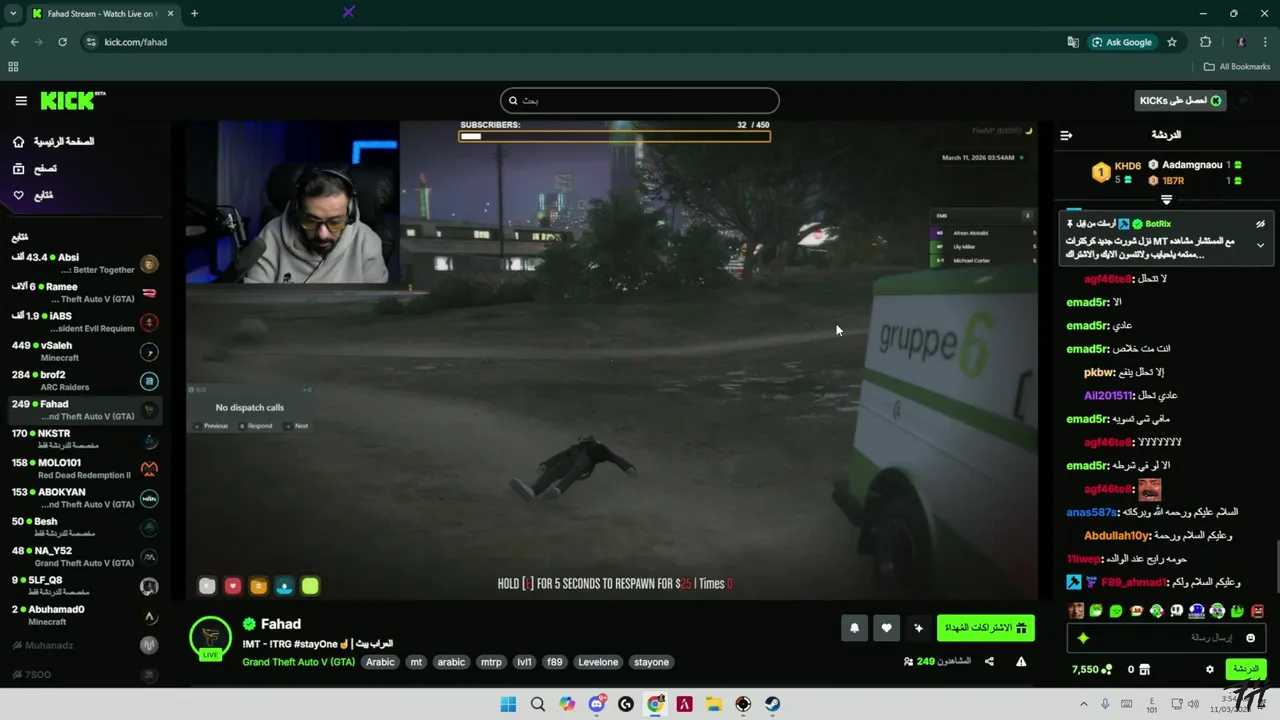Click the home icon in the sidebar
This screenshot has height=720, width=1280.
click(x=18, y=142)
